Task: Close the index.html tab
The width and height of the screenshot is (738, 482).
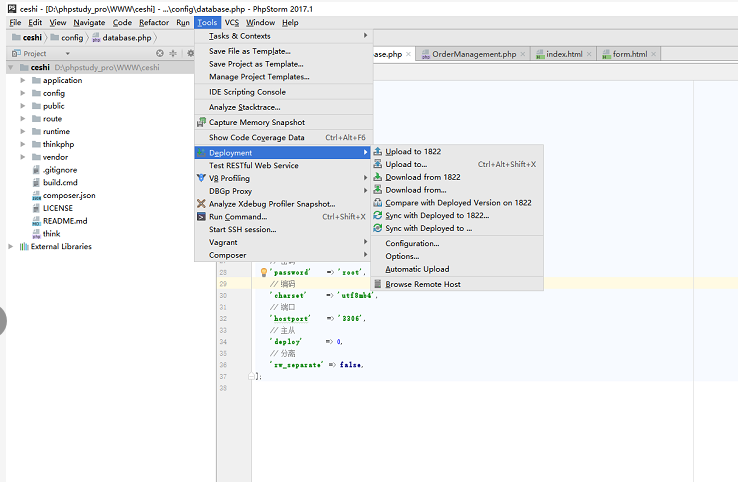Action: (x=589, y=54)
